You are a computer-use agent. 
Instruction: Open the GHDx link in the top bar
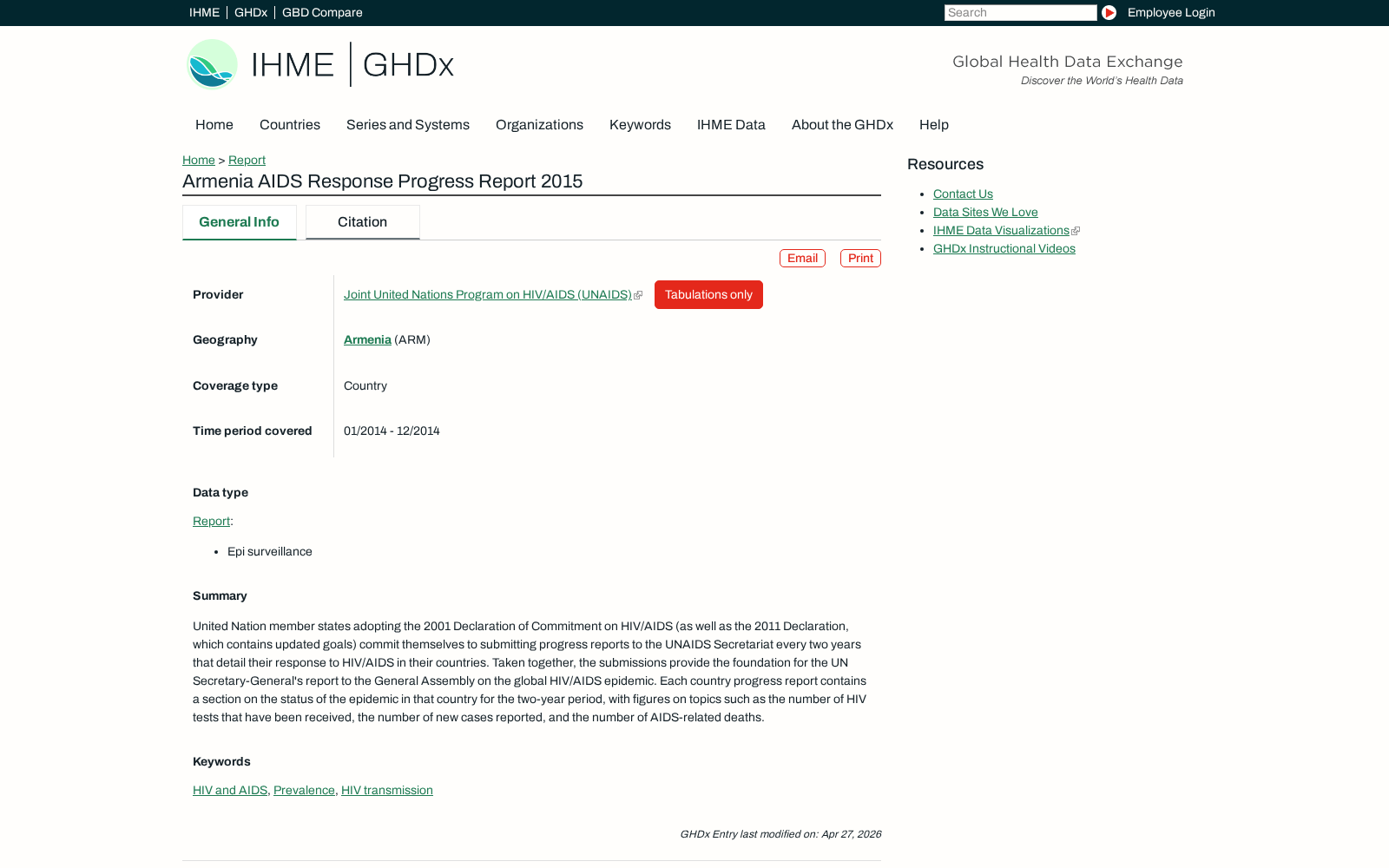coord(250,12)
